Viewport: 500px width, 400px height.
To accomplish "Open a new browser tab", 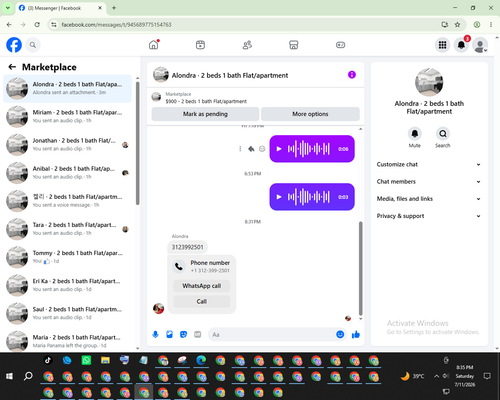I will coord(114,8).
